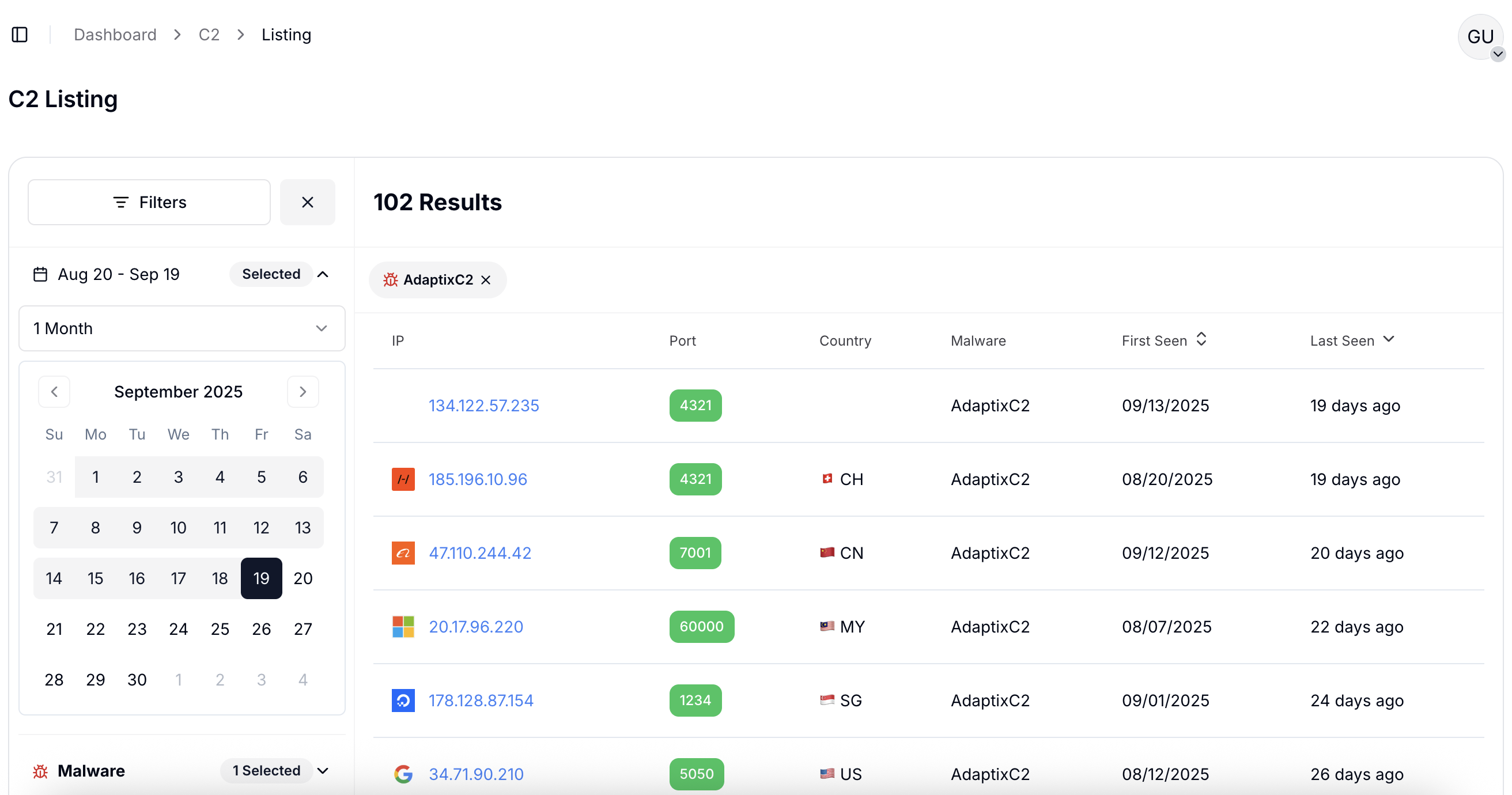This screenshot has width=1512, height=795.
Task: Open the 1 Month range dropdown
Action: [182, 328]
